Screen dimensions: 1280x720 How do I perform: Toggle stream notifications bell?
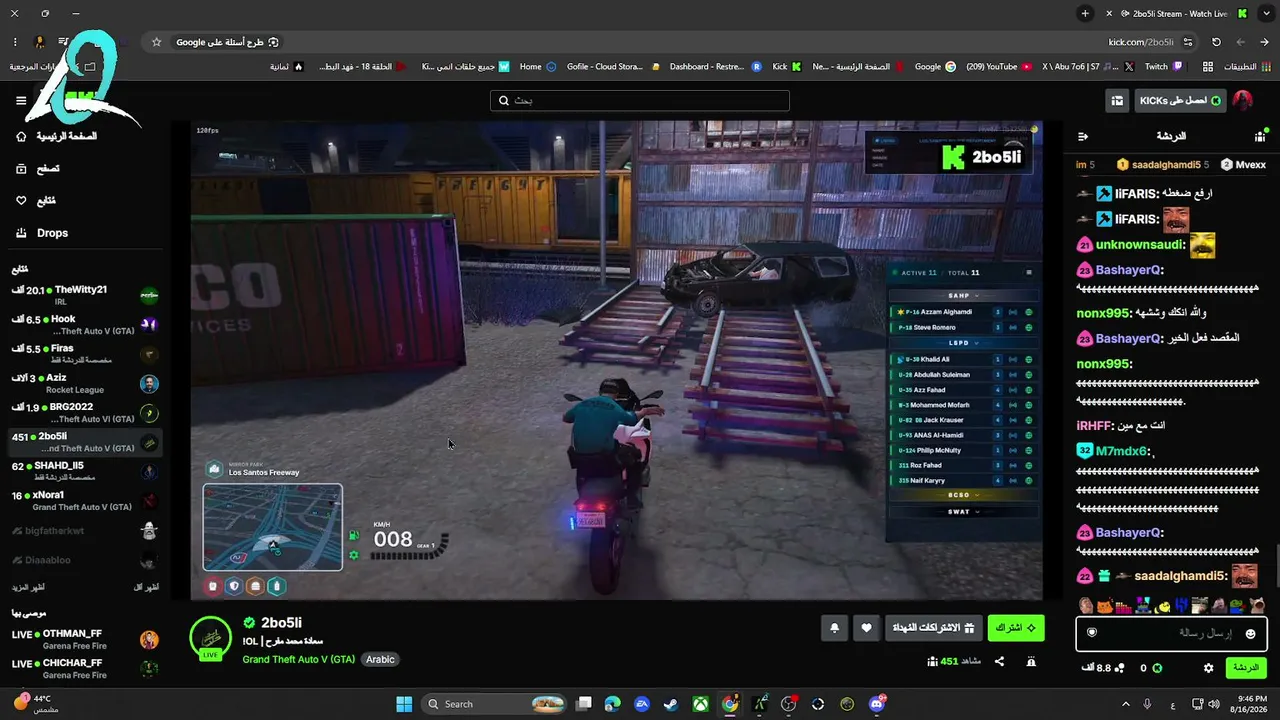[x=835, y=628]
